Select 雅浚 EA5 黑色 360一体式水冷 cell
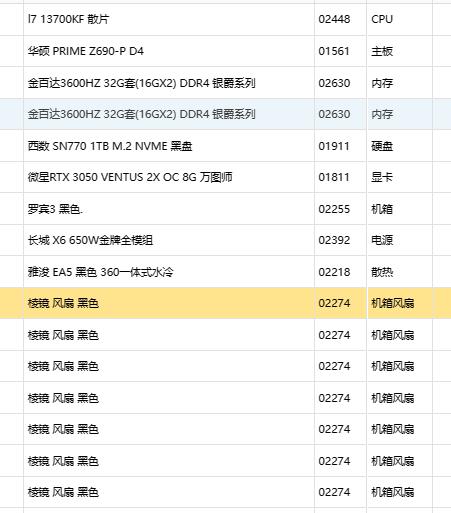The height and width of the screenshot is (513, 451). point(169,272)
